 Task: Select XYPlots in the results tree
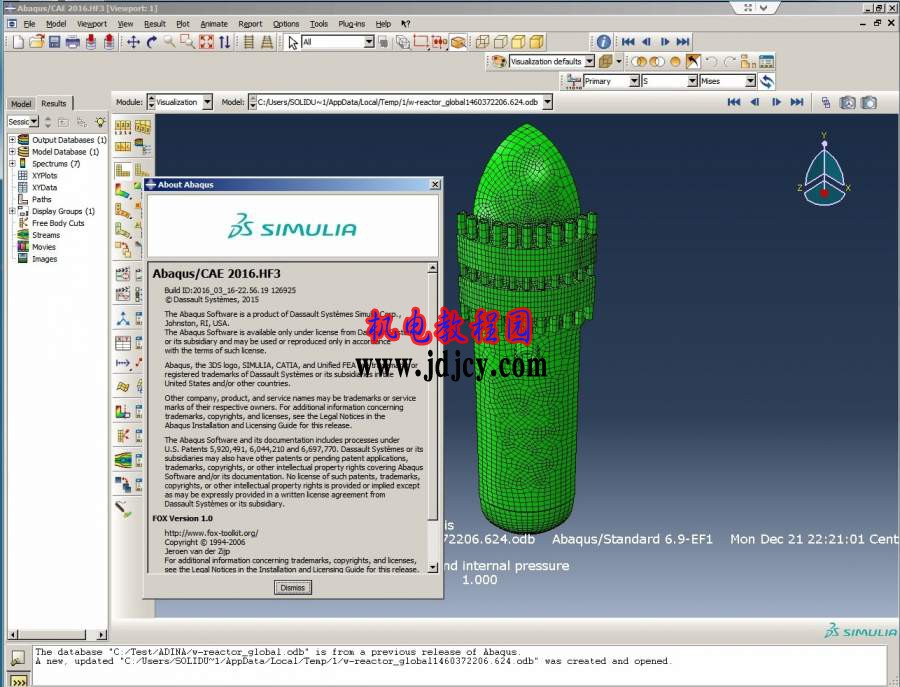[44, 176]
